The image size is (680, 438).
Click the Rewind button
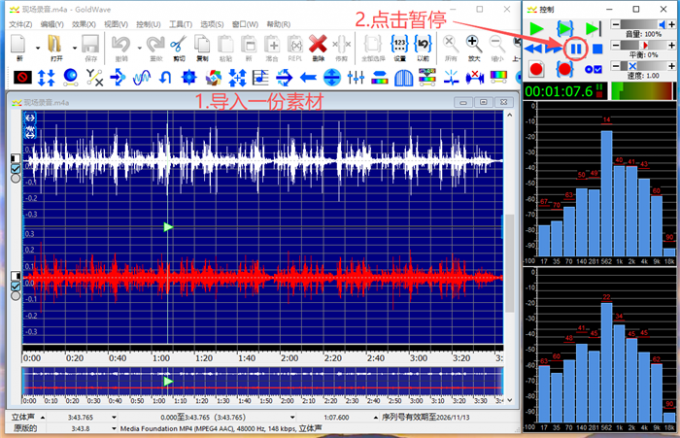point(535,48)
